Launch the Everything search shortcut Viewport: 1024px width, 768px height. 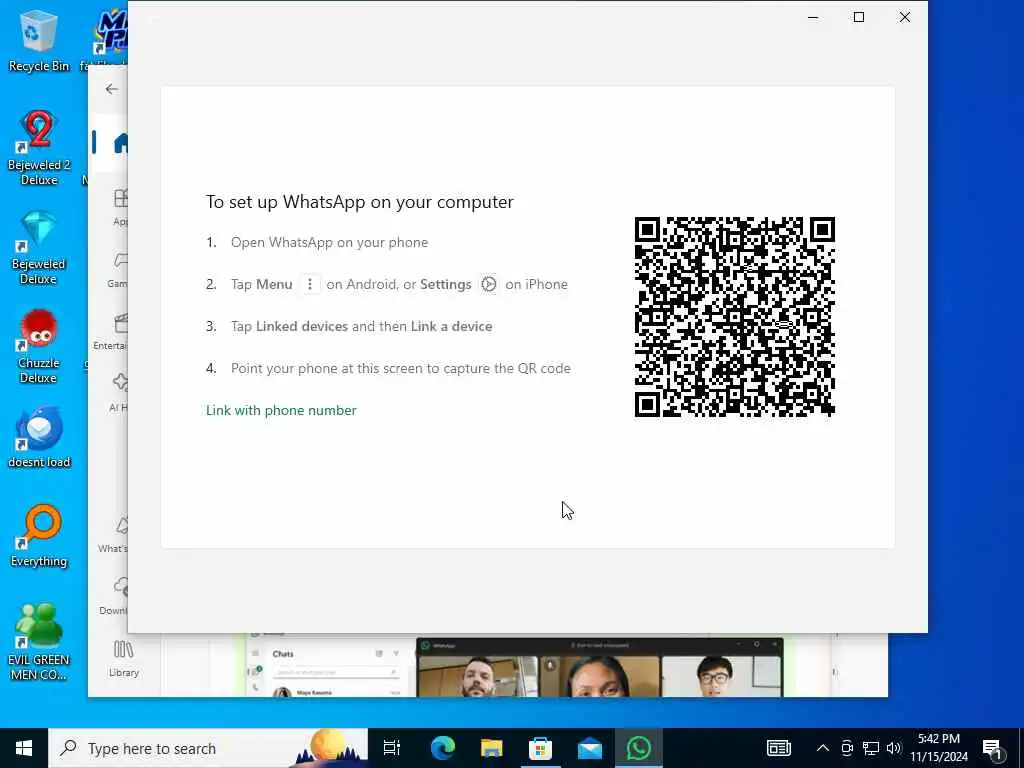point(39,536)
